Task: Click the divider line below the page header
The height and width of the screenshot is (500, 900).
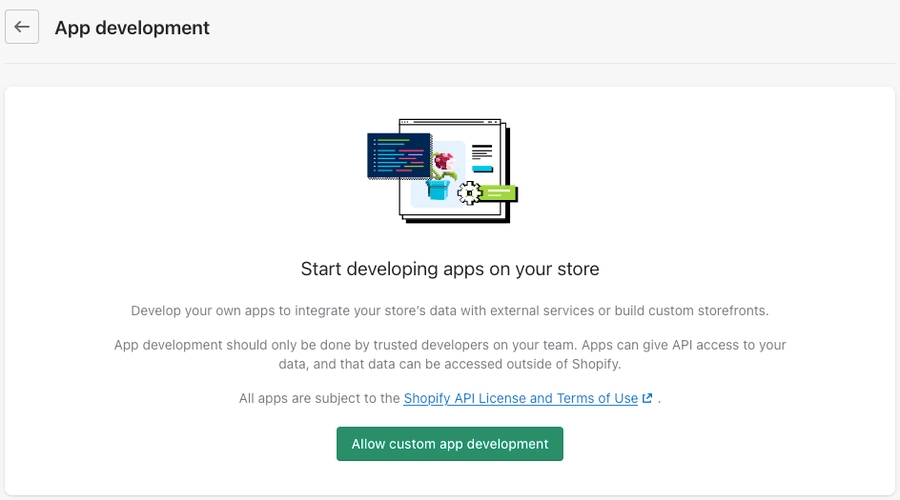Action: (x=450, y=64)
